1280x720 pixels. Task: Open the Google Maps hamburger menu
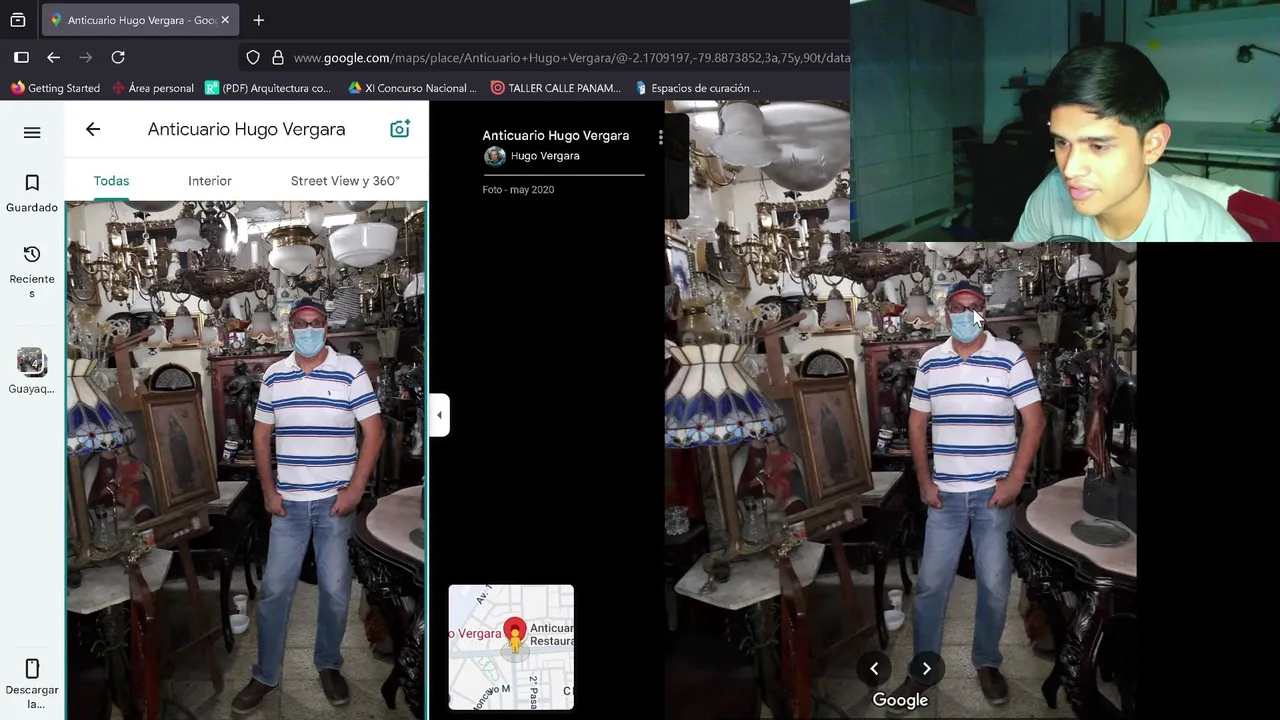[32, 132]
